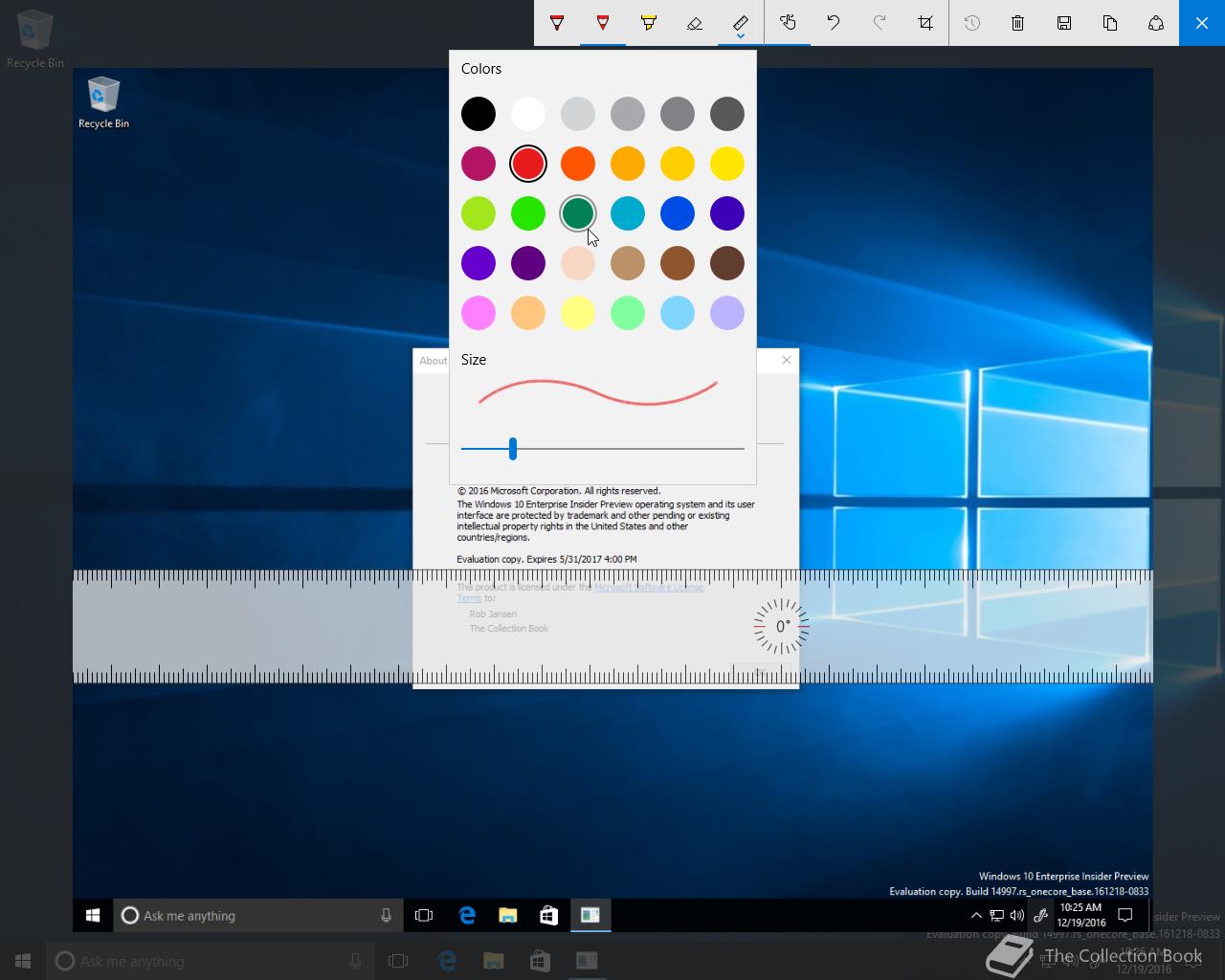The image size is (1225, 980).
Task: Choose the bright green swatch
Action: pos(528,213)
